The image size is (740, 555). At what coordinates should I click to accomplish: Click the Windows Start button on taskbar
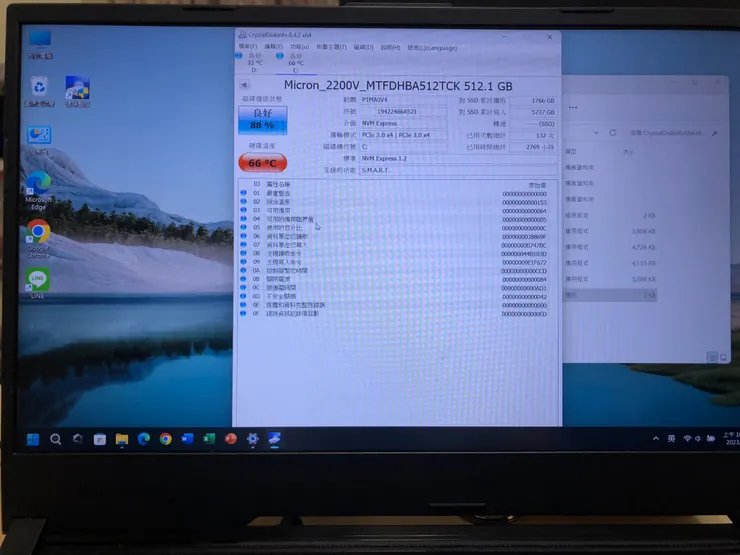click(x=33, y=439)
